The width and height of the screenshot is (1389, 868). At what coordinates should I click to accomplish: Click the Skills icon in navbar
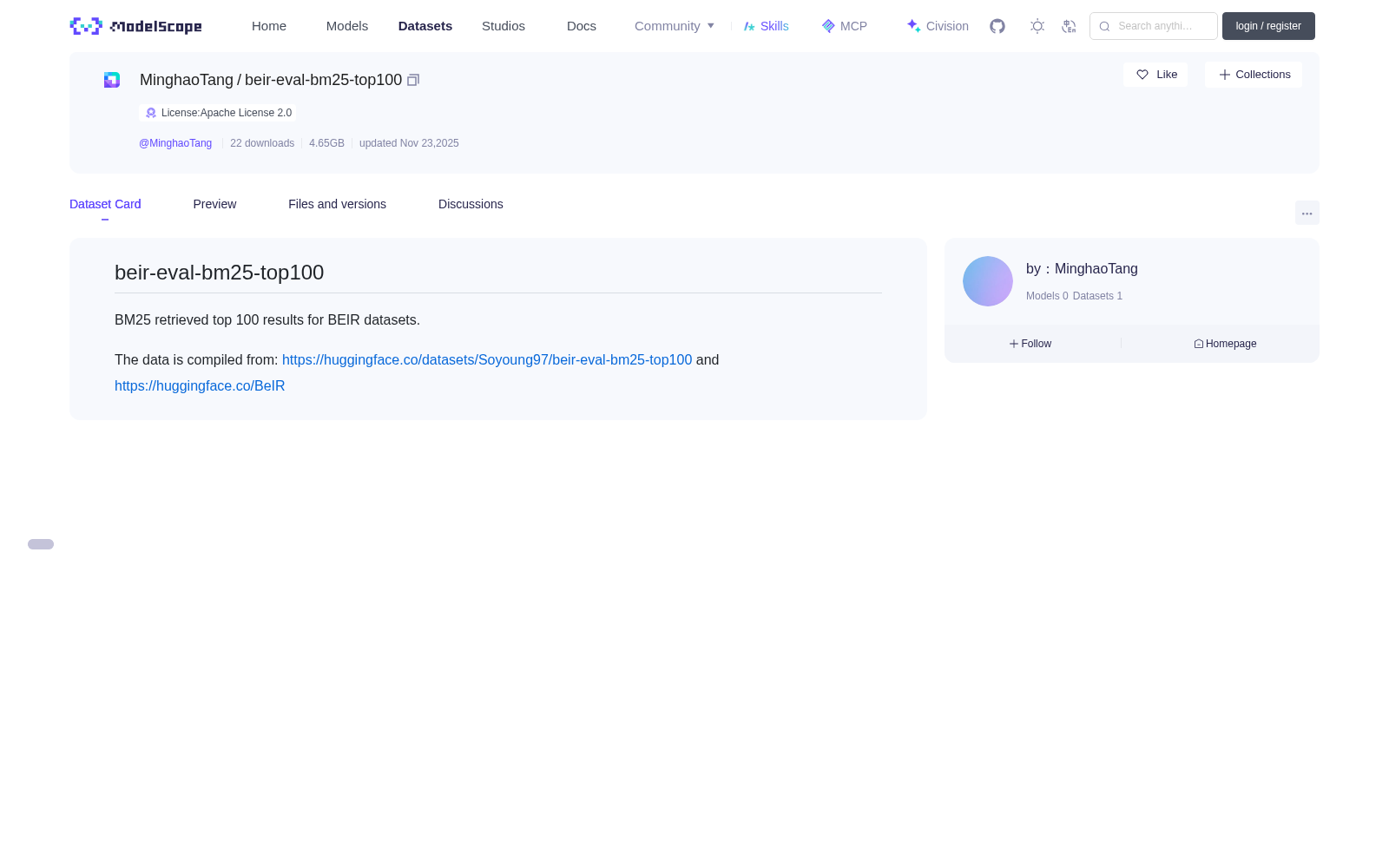[749, 26]
